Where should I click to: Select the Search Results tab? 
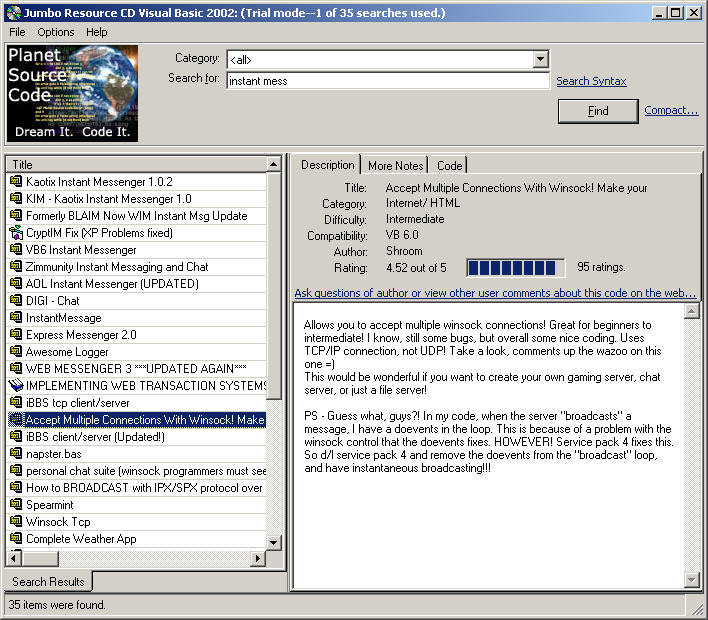(48, 582)
